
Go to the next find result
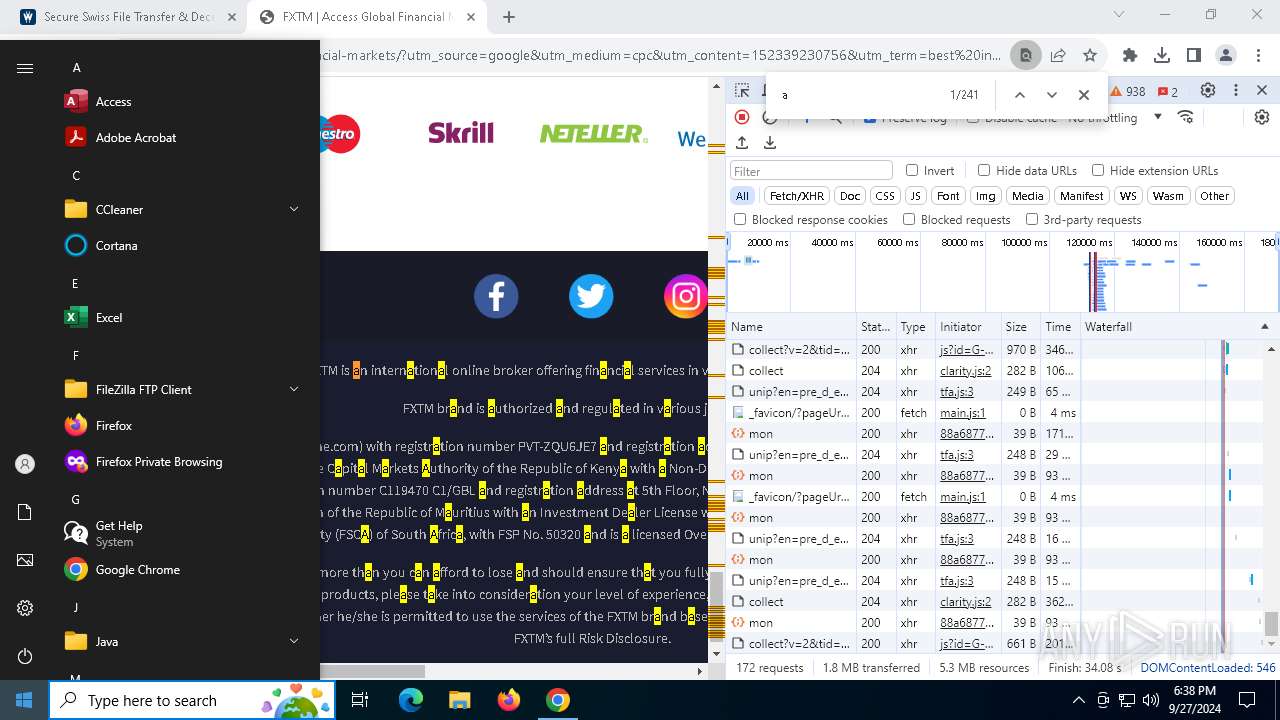(1051, 95)
